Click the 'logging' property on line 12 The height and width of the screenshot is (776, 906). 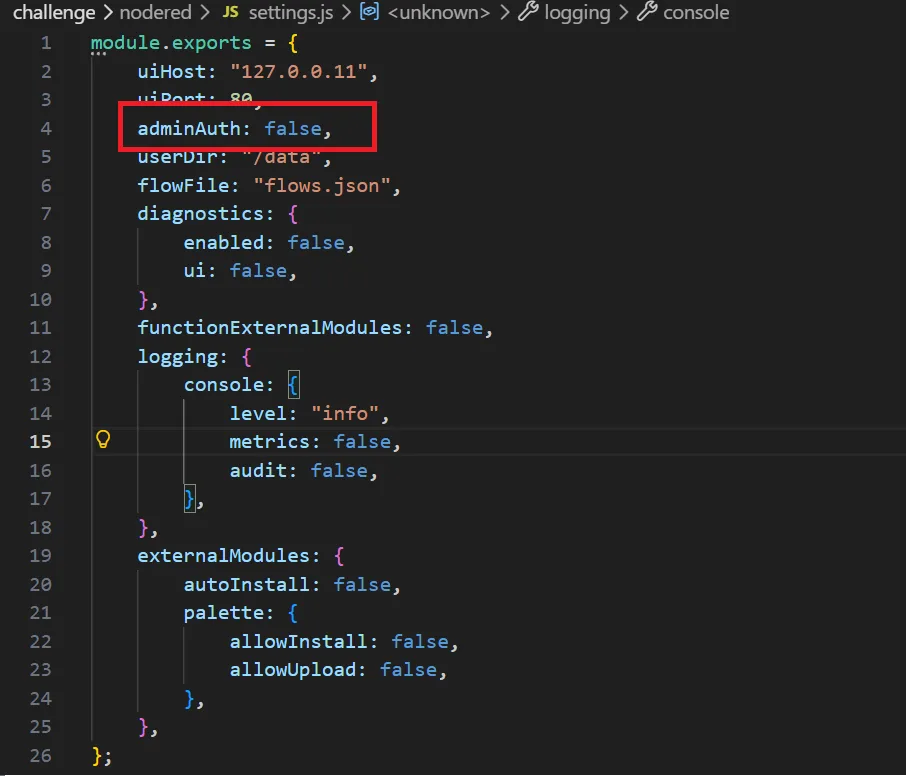coord(177,356)
